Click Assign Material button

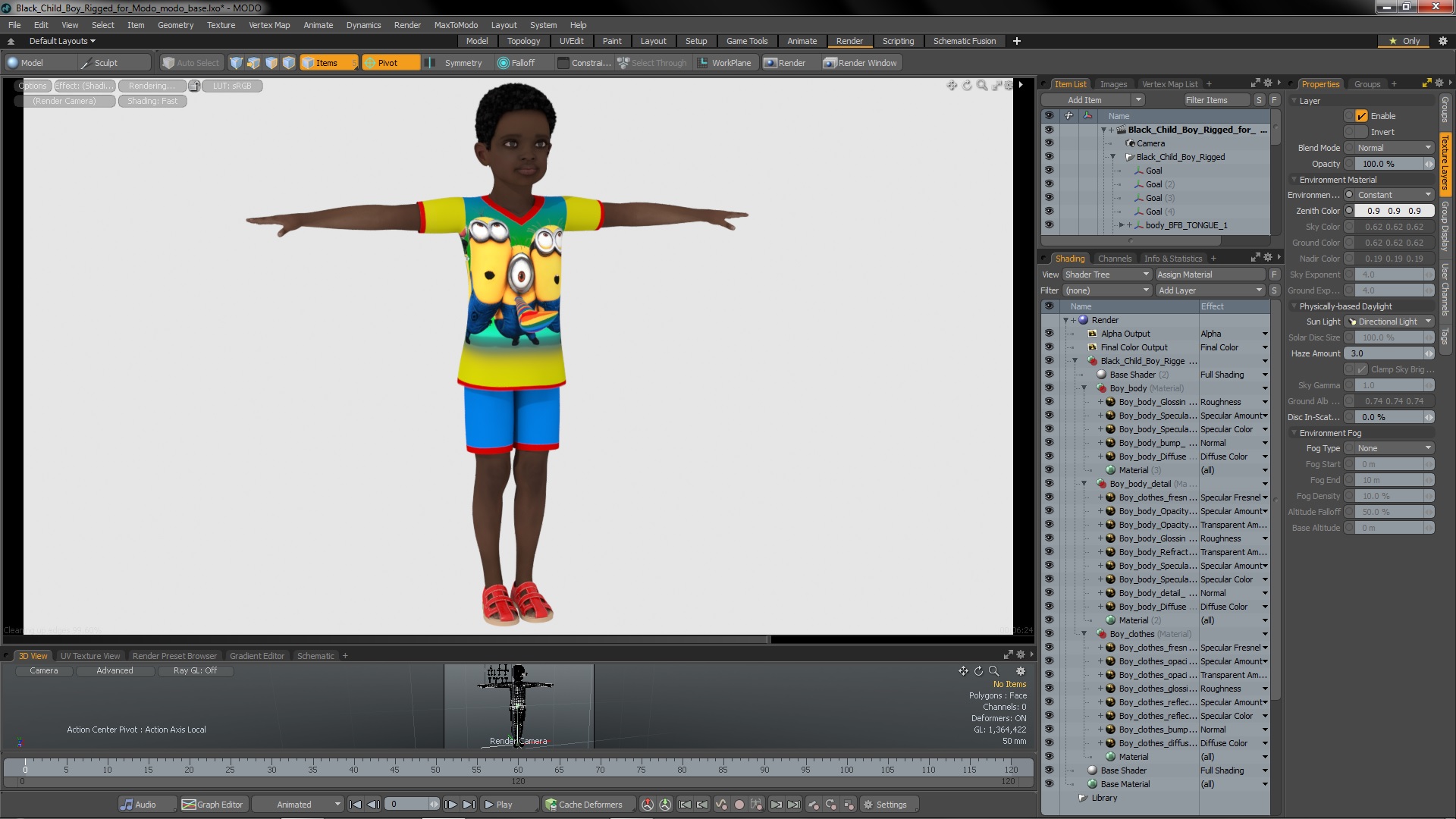1210,275
